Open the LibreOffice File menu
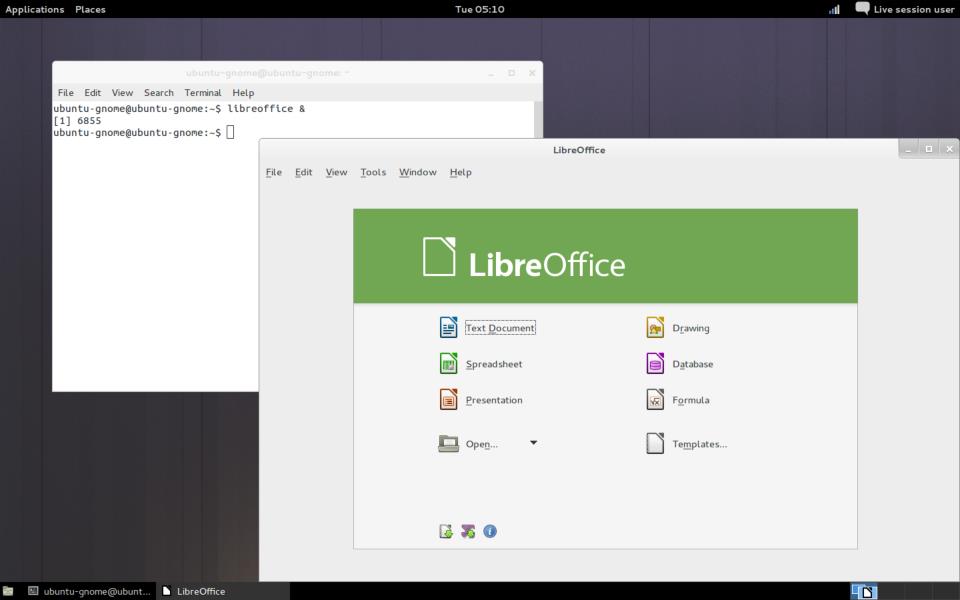This screenshot has width=960, height=600. click(x=274, y=173)
